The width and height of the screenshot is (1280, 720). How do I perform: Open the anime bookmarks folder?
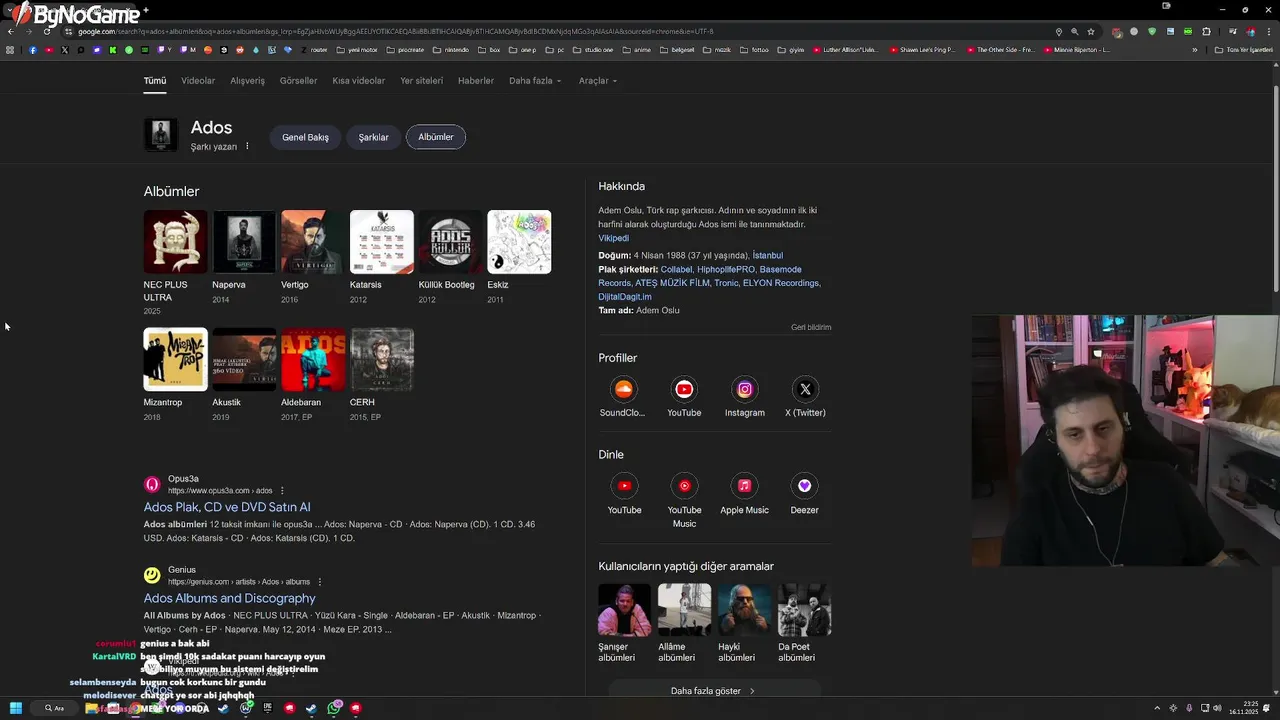click(x=637, y=50)
